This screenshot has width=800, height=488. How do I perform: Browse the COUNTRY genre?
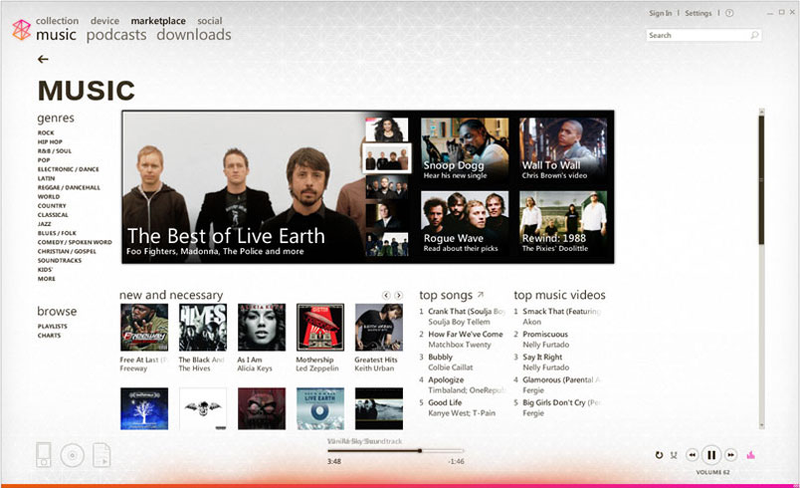[52, 206]
